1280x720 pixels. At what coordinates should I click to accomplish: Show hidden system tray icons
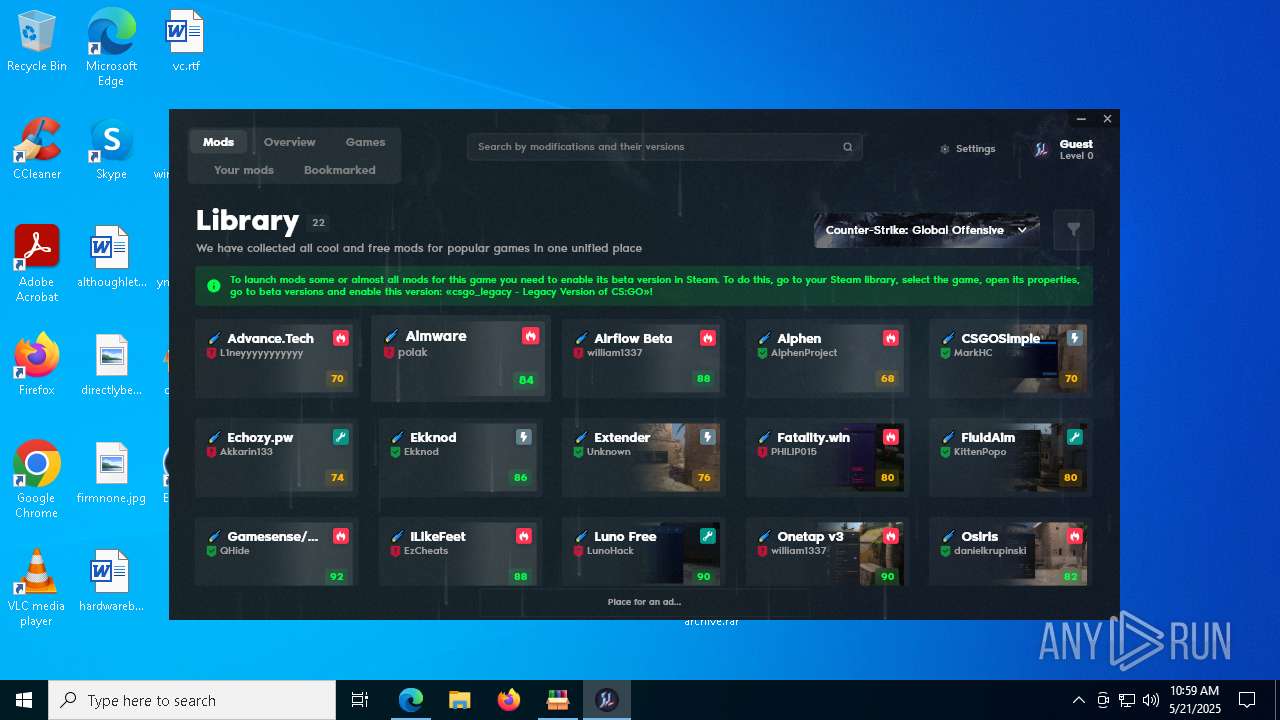(x=1078, y=700)
